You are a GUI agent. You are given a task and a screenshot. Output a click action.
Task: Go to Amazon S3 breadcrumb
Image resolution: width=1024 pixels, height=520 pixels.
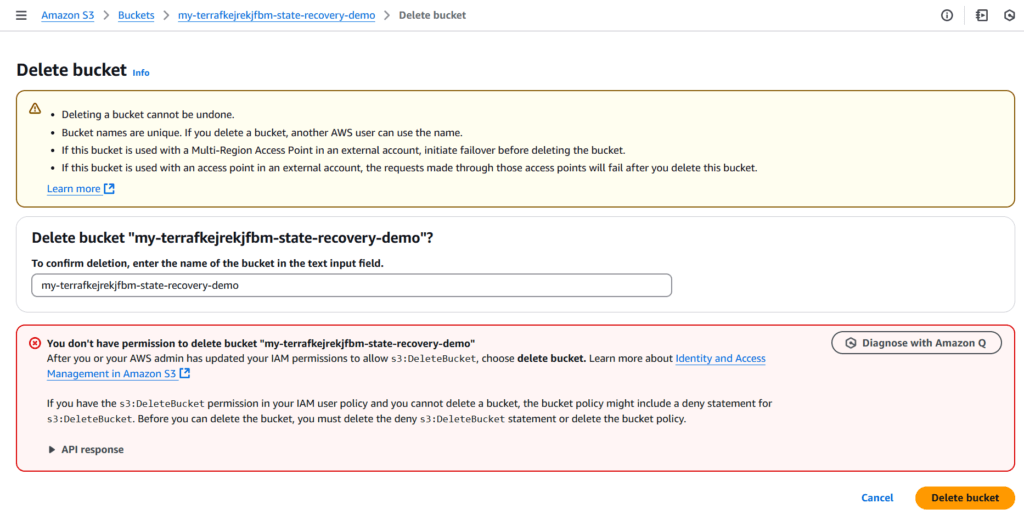(x=68, y=15)
